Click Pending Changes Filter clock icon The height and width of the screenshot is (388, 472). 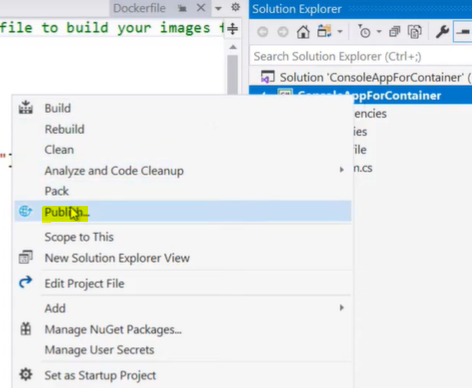pos(364,31)
